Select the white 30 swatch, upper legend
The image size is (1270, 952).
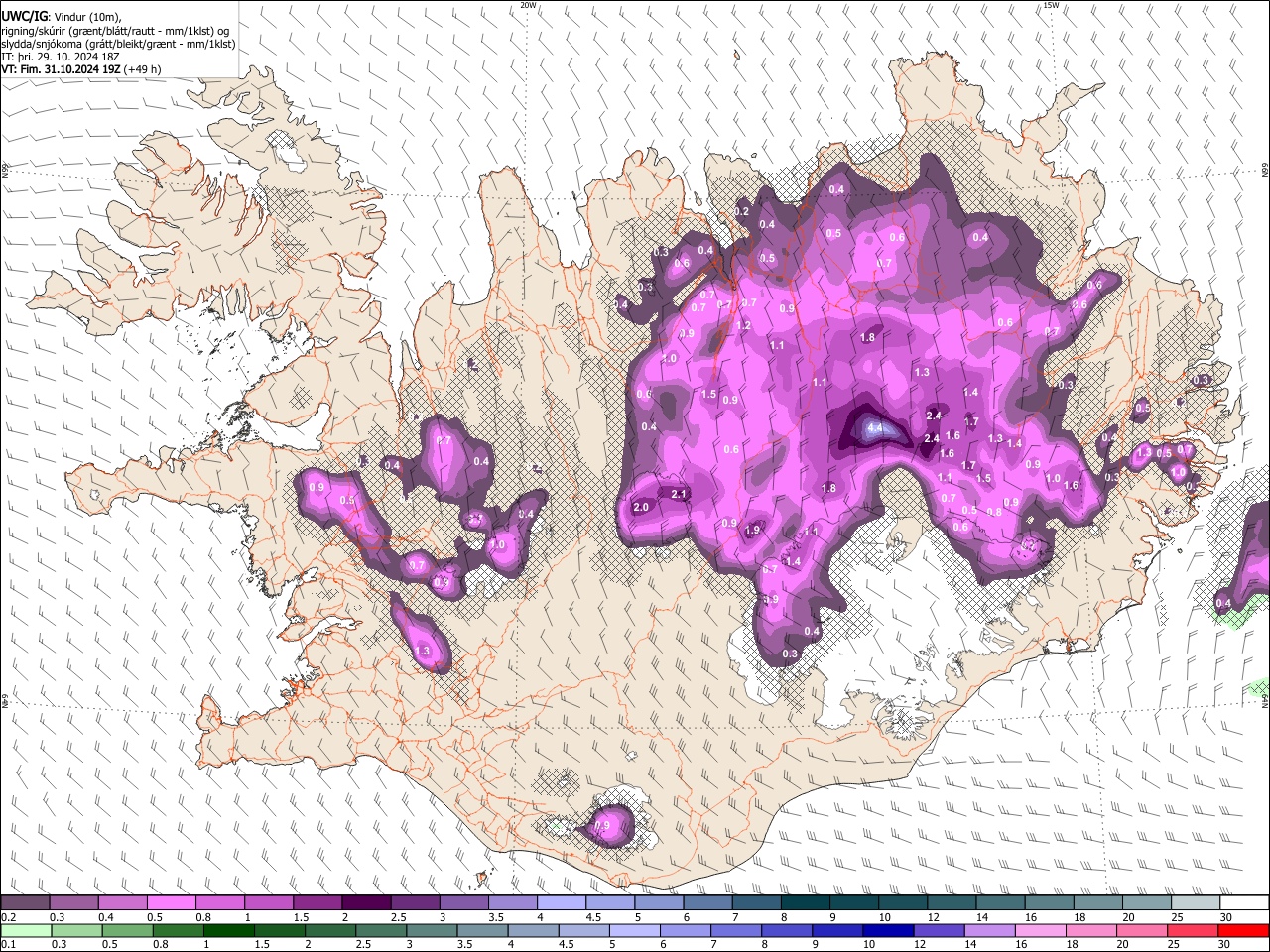(x=1245, y=903)
